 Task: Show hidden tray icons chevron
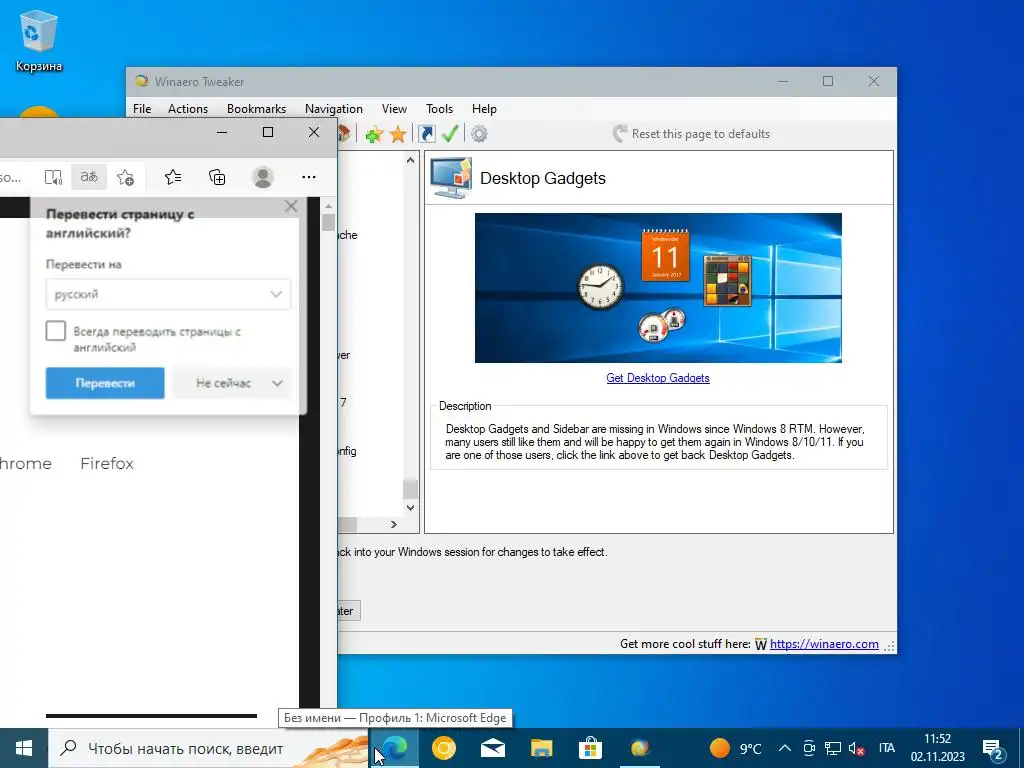[x=785, y=748]
